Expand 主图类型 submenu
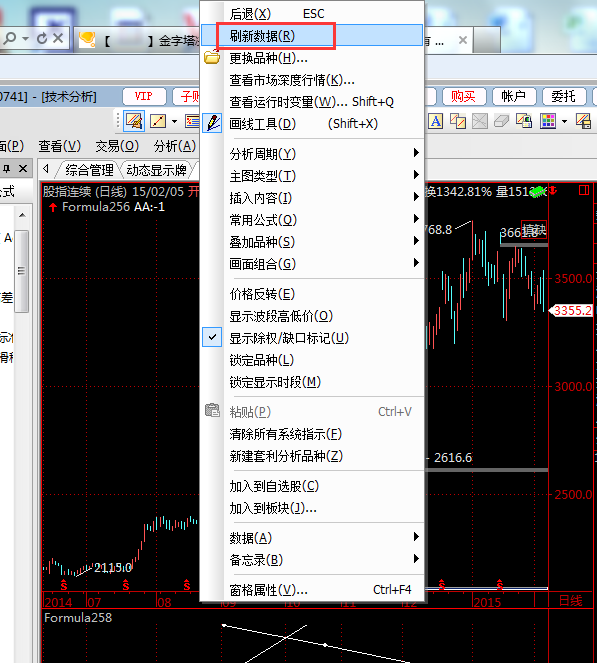 pos(312,175)
